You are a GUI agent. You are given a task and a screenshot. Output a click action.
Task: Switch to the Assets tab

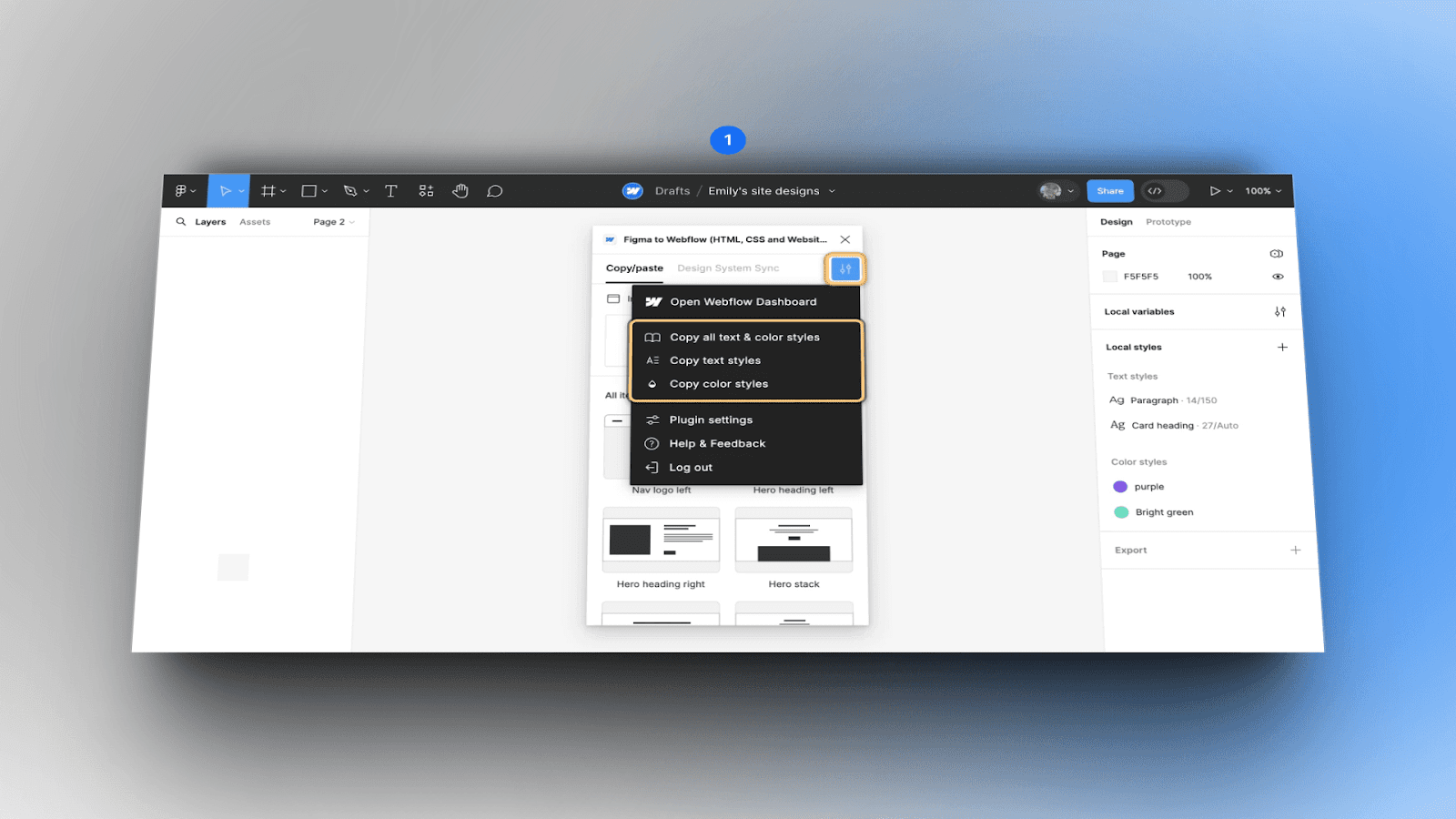(x=255, y=222)
